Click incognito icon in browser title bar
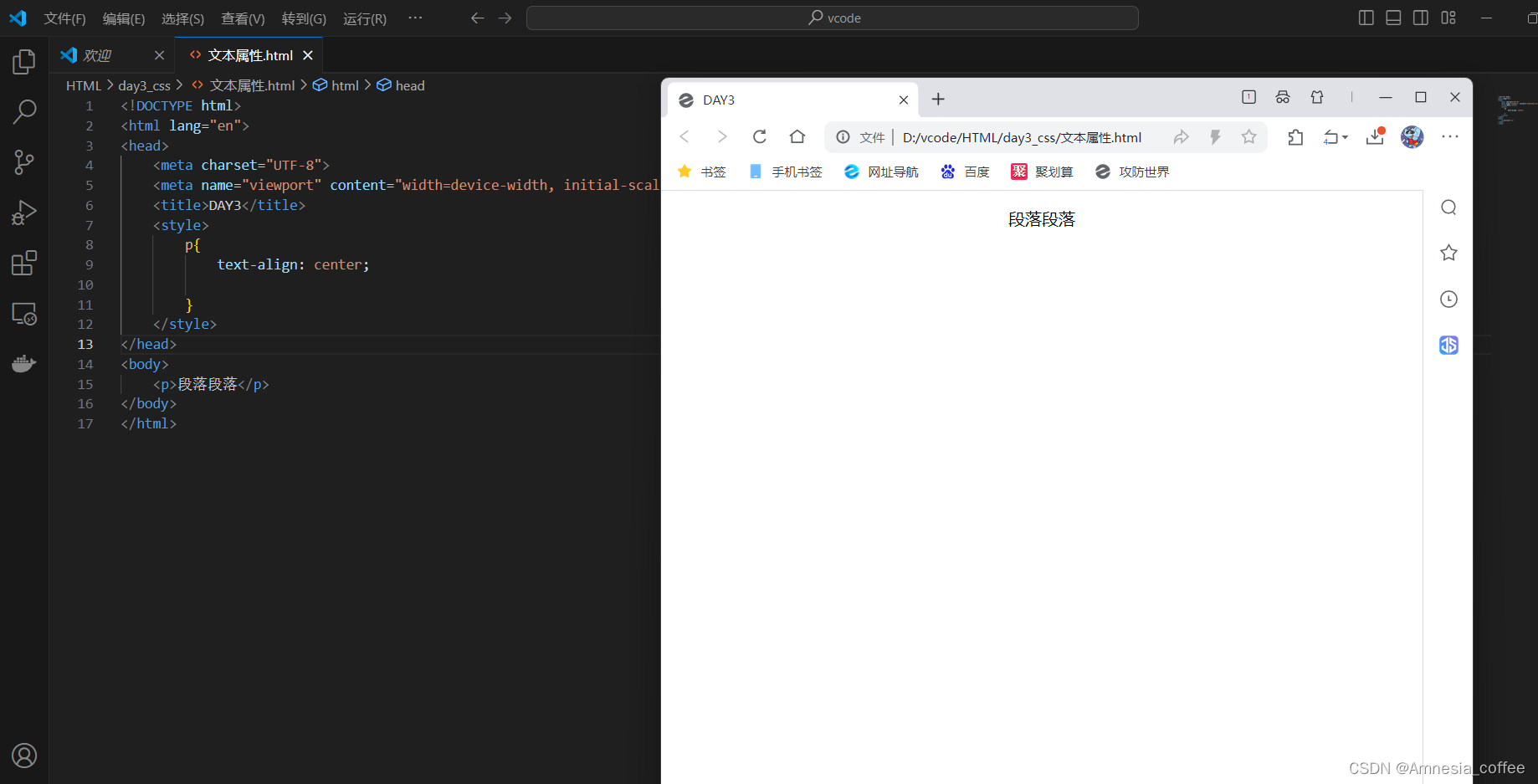Viewport: 1538px width, 784px height. [1283, 97]
